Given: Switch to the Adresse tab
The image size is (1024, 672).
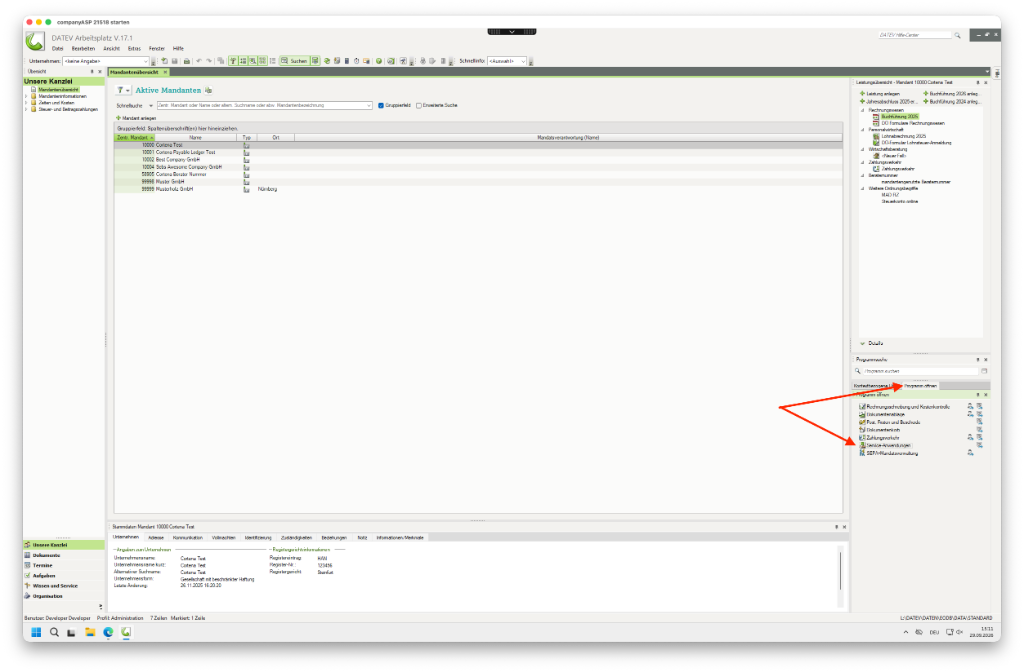Looking at the screenshot, I should tap(156, 537).
